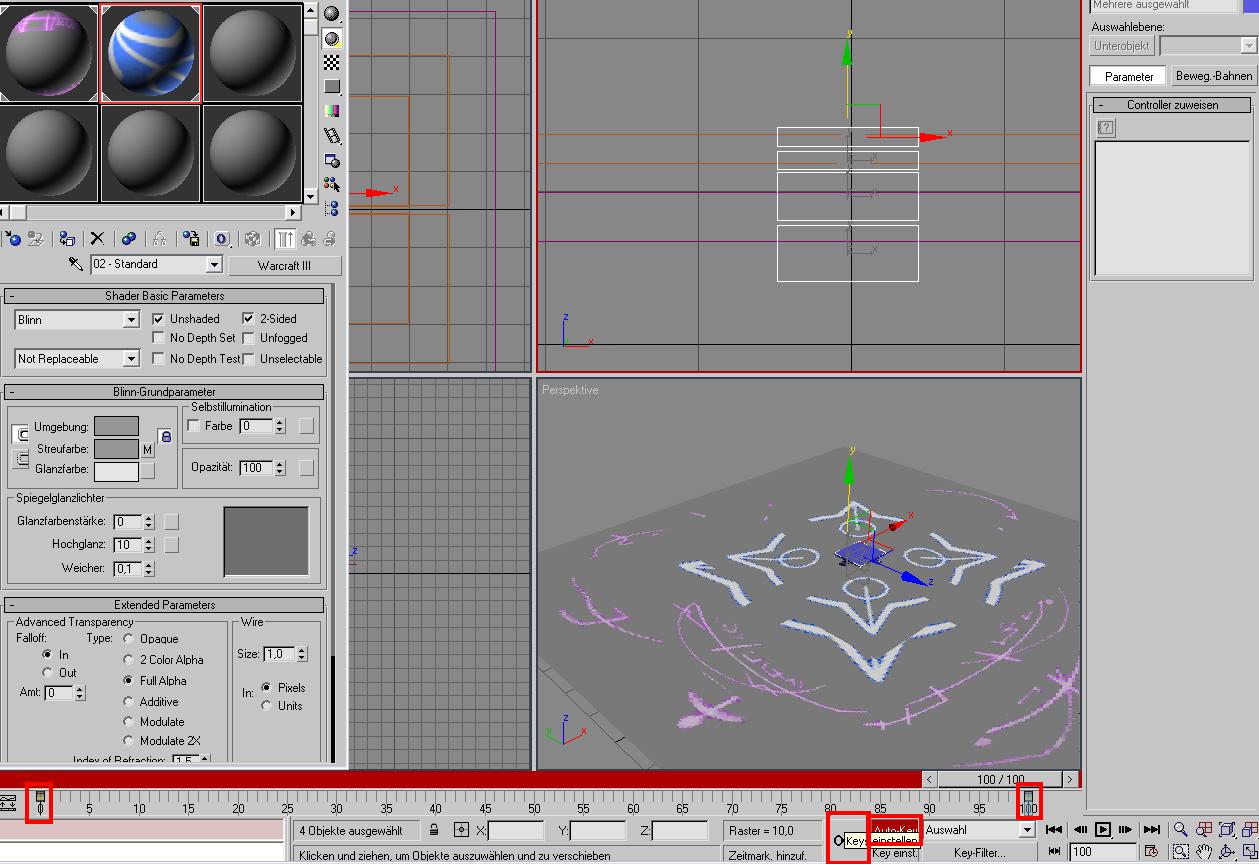This screenshot has width=1259, height=864.
Task: Pick material from object eyedropper
Action: pos(76,264)
